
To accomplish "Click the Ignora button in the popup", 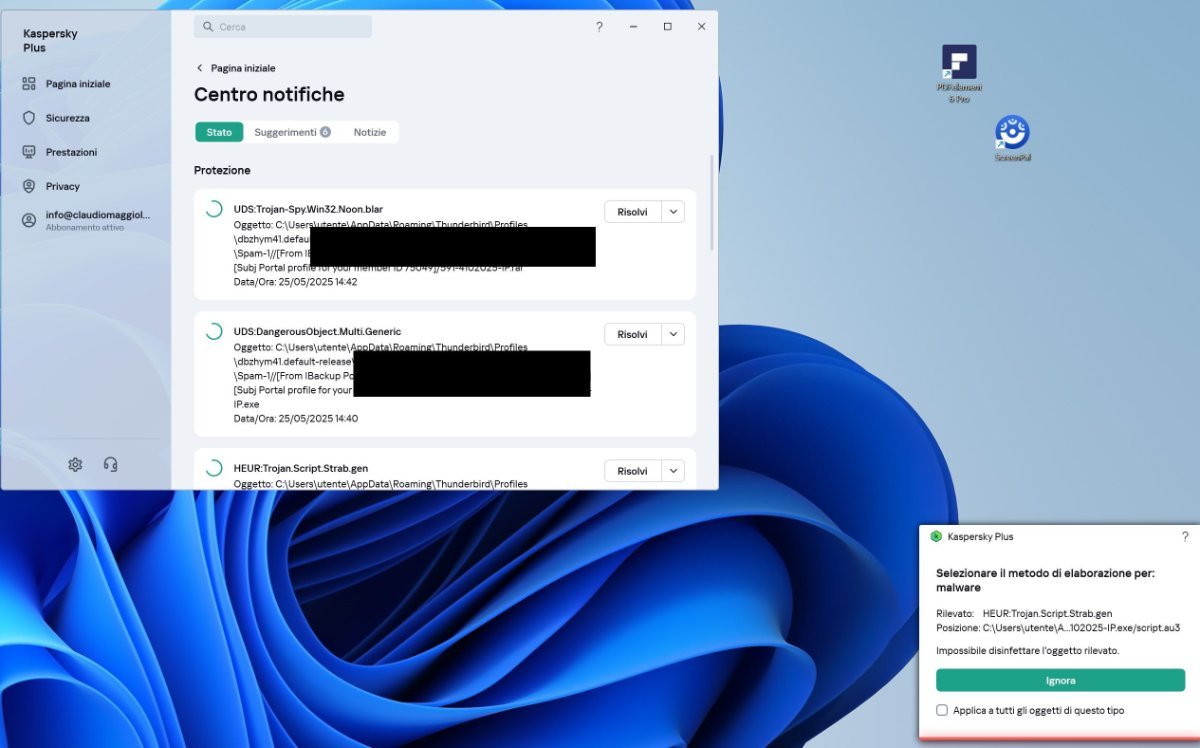I will 1060,680.
